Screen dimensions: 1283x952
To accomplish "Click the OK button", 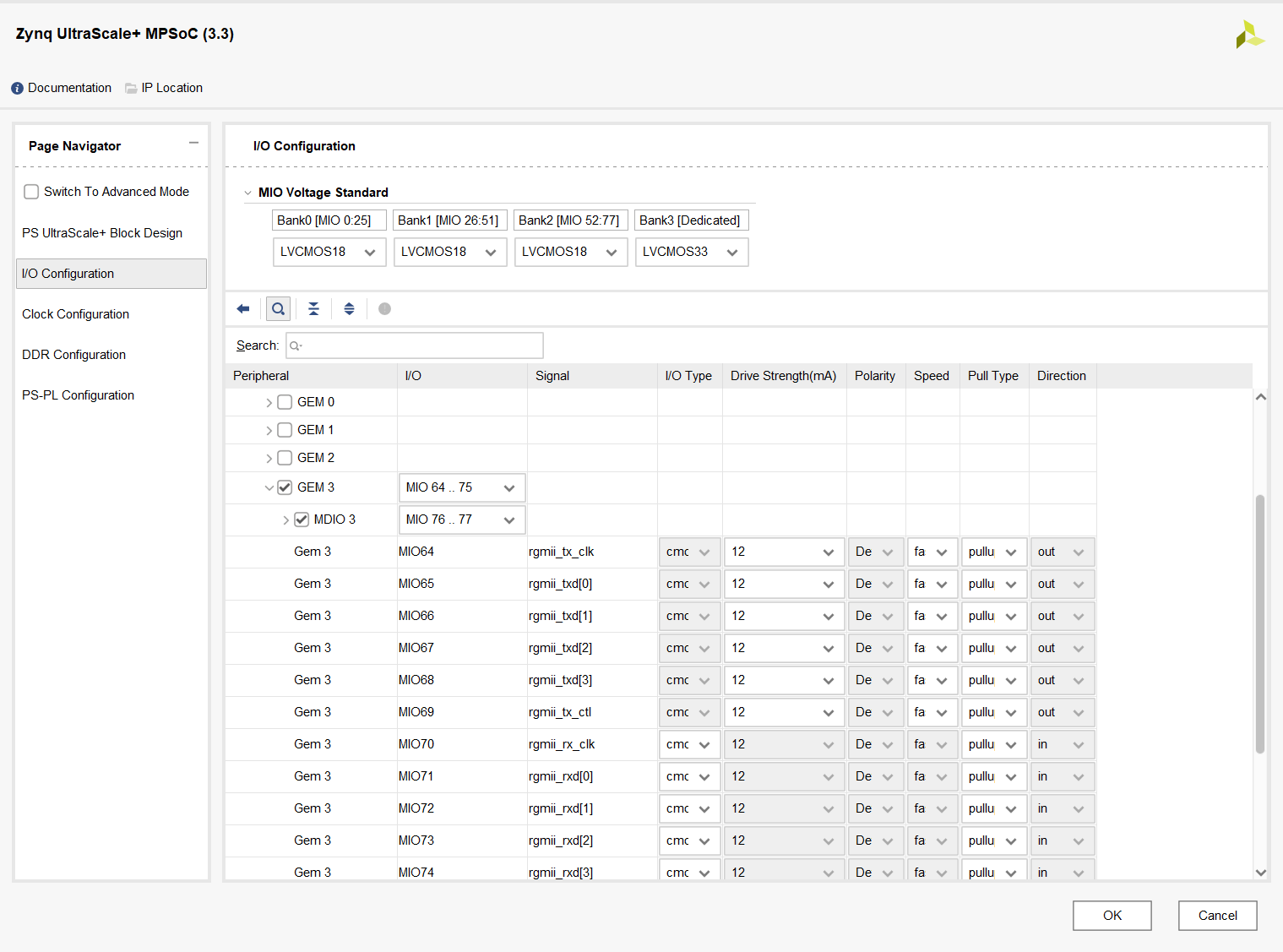I will [1112, 916].
